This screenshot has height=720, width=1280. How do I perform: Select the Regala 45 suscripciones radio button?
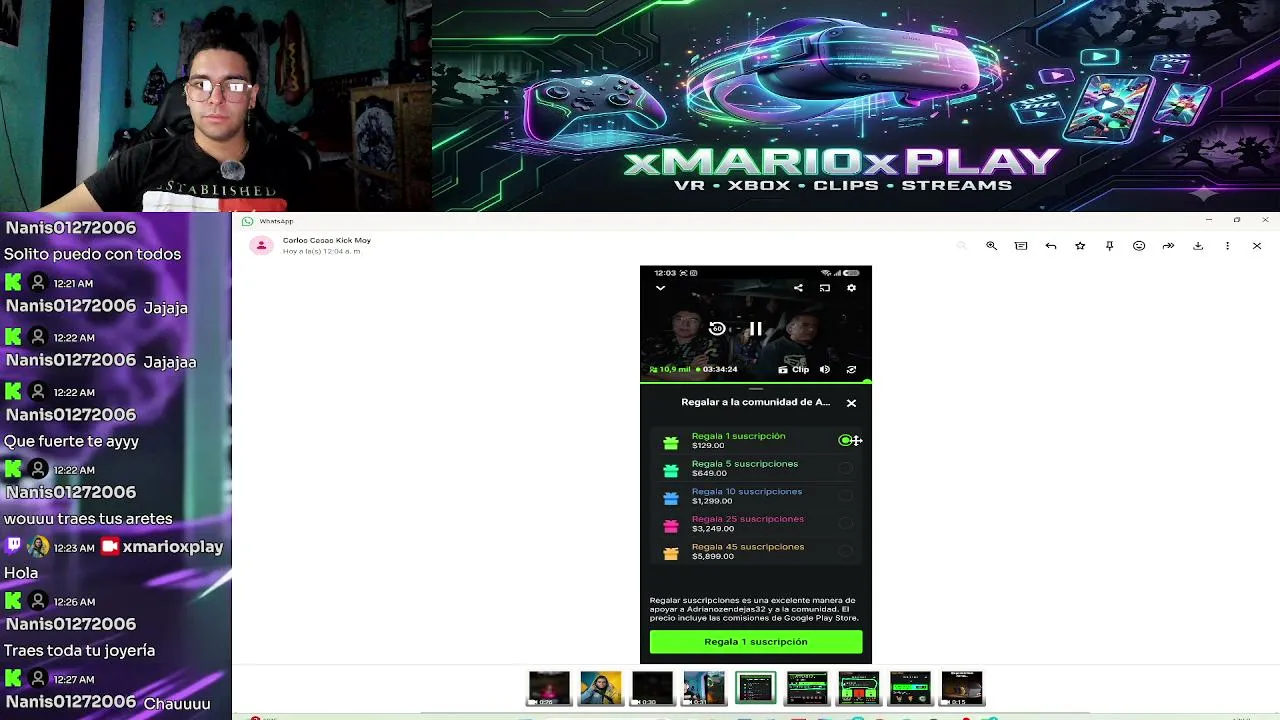[846, 551]
